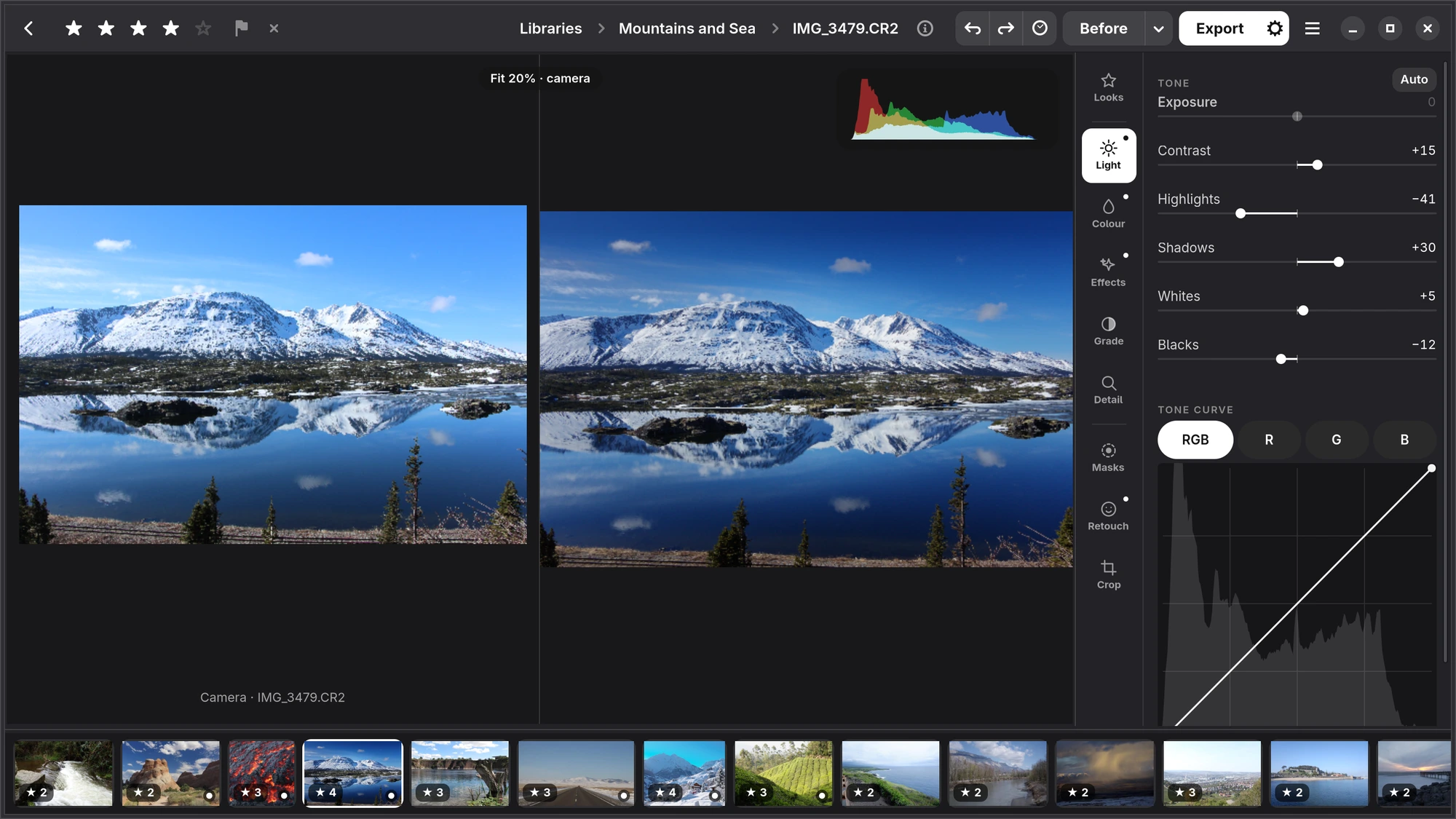
Task: Set rating to five stars
Action: [203, 28]
